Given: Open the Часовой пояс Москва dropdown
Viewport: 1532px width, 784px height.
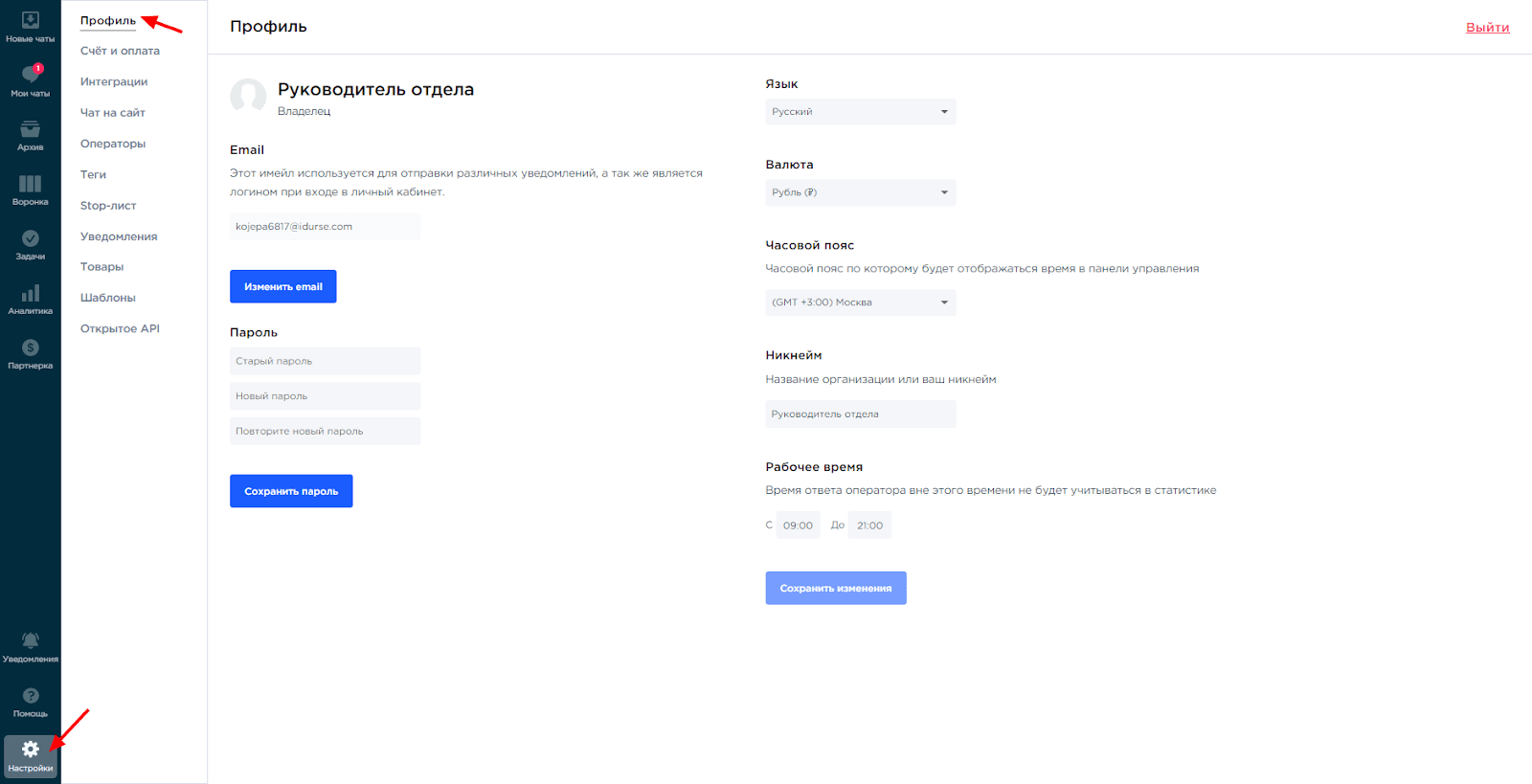Looking at the screenshot, I should point(860,302).
